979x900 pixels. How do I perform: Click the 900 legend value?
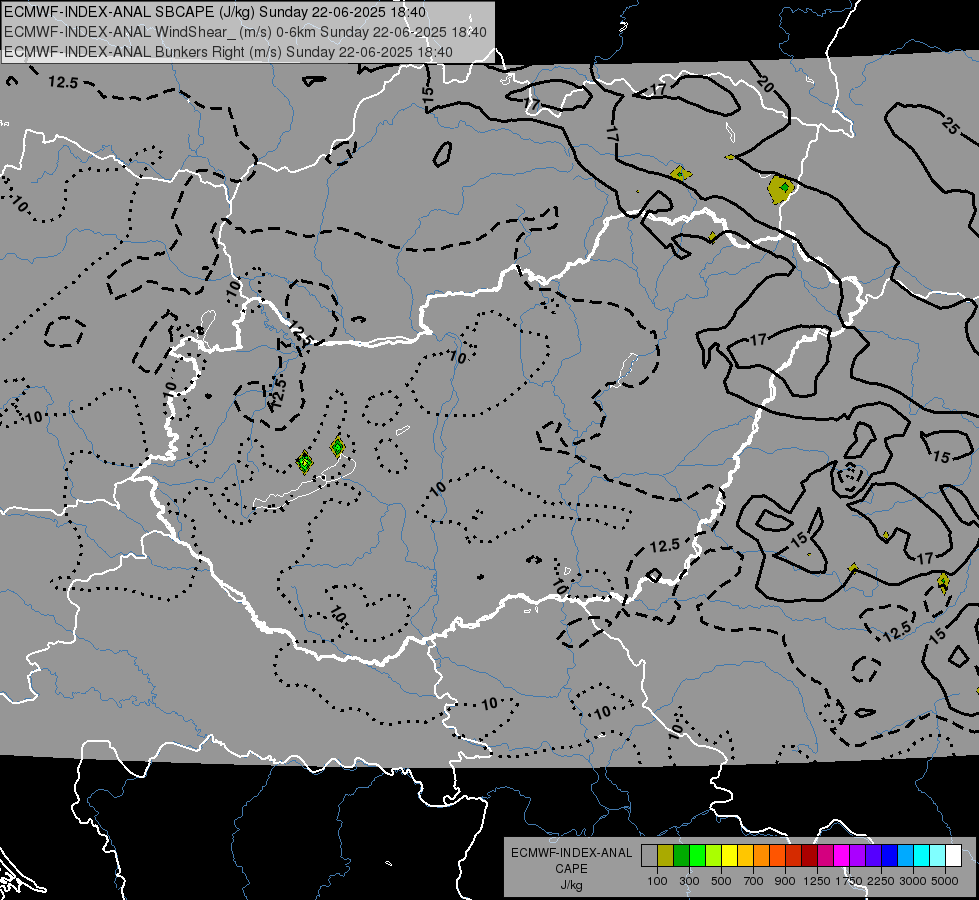(785, 881)
